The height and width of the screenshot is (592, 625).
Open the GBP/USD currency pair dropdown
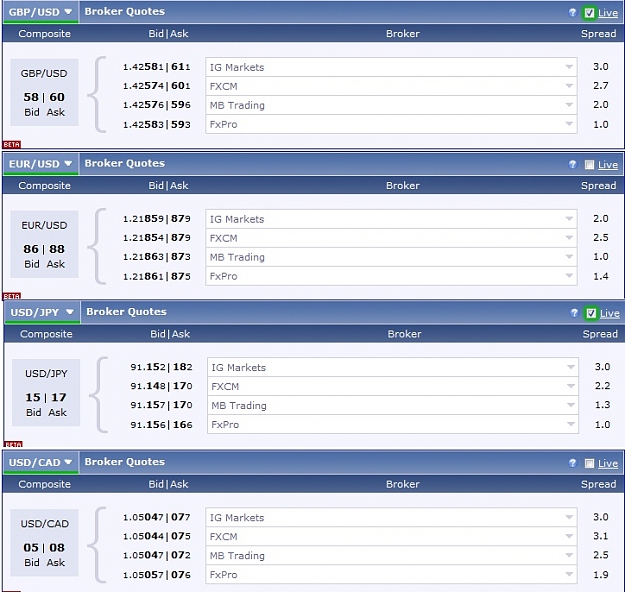point(41,12)
